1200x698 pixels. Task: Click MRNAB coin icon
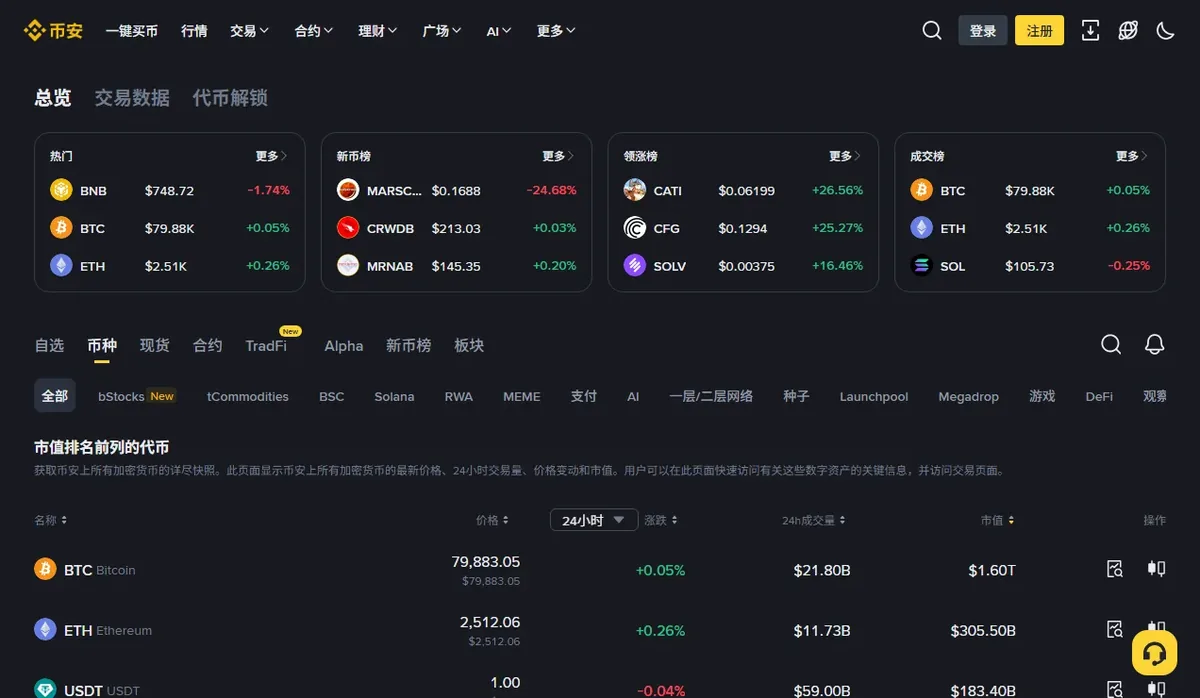tap(348, 266)
